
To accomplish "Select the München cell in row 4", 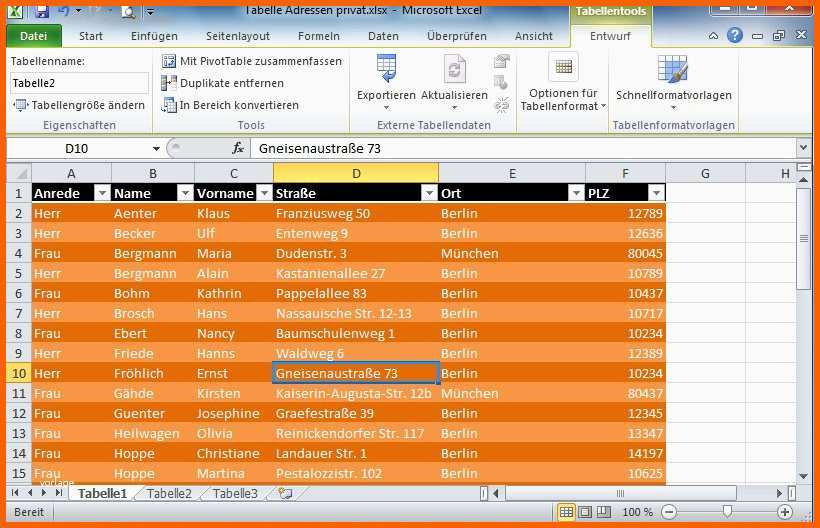I will (511, 254).
